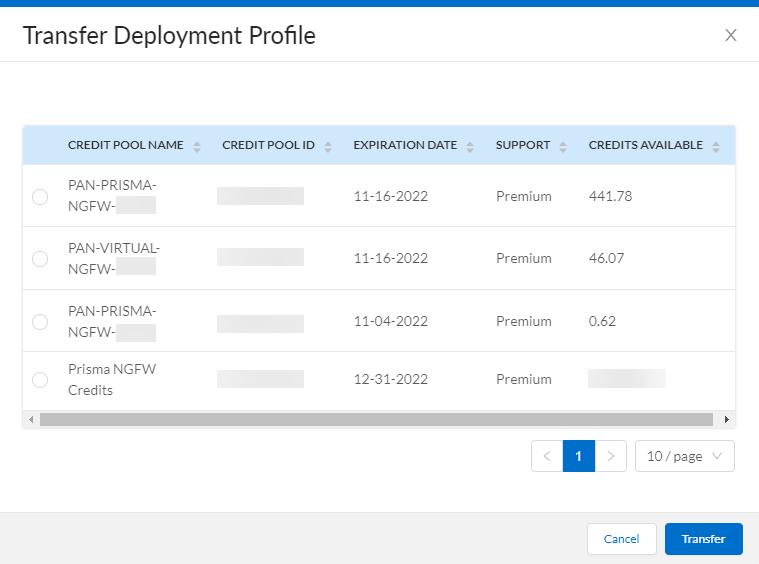Select the PAN-PRISMA-NGFW pool expiring 11-04-2022
759x564 pixels.
tap(40, 322)
